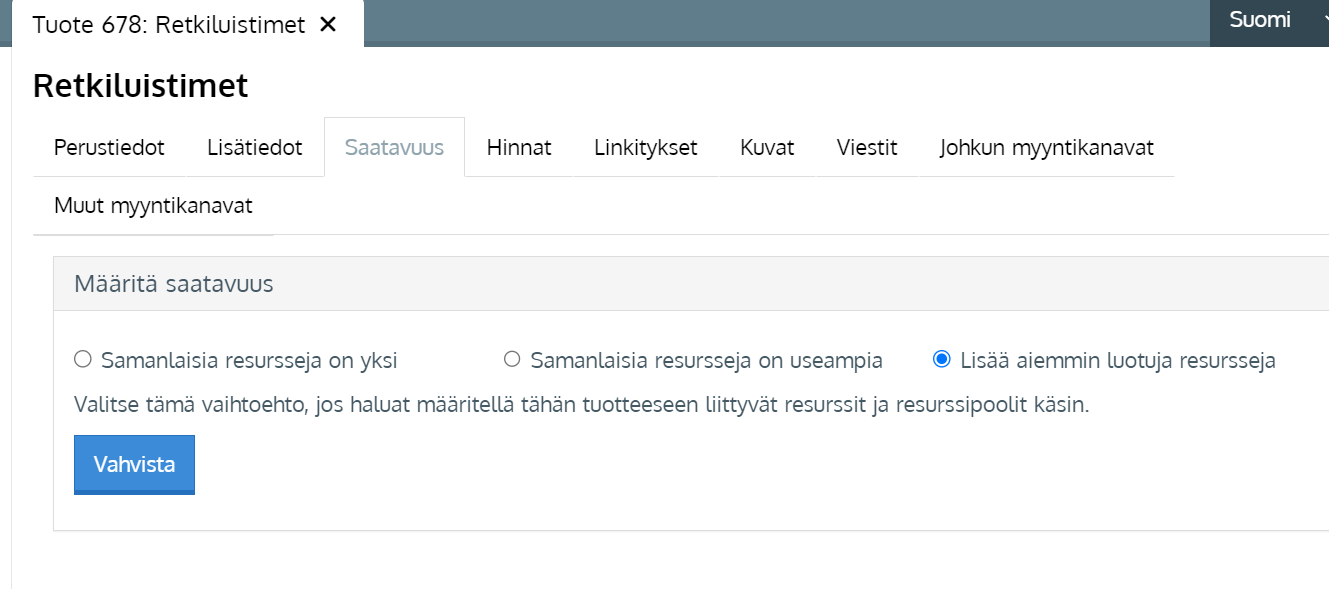Open the Johkun myyntikanavat tab
1329x589 pixels.
pos(1046,148)
